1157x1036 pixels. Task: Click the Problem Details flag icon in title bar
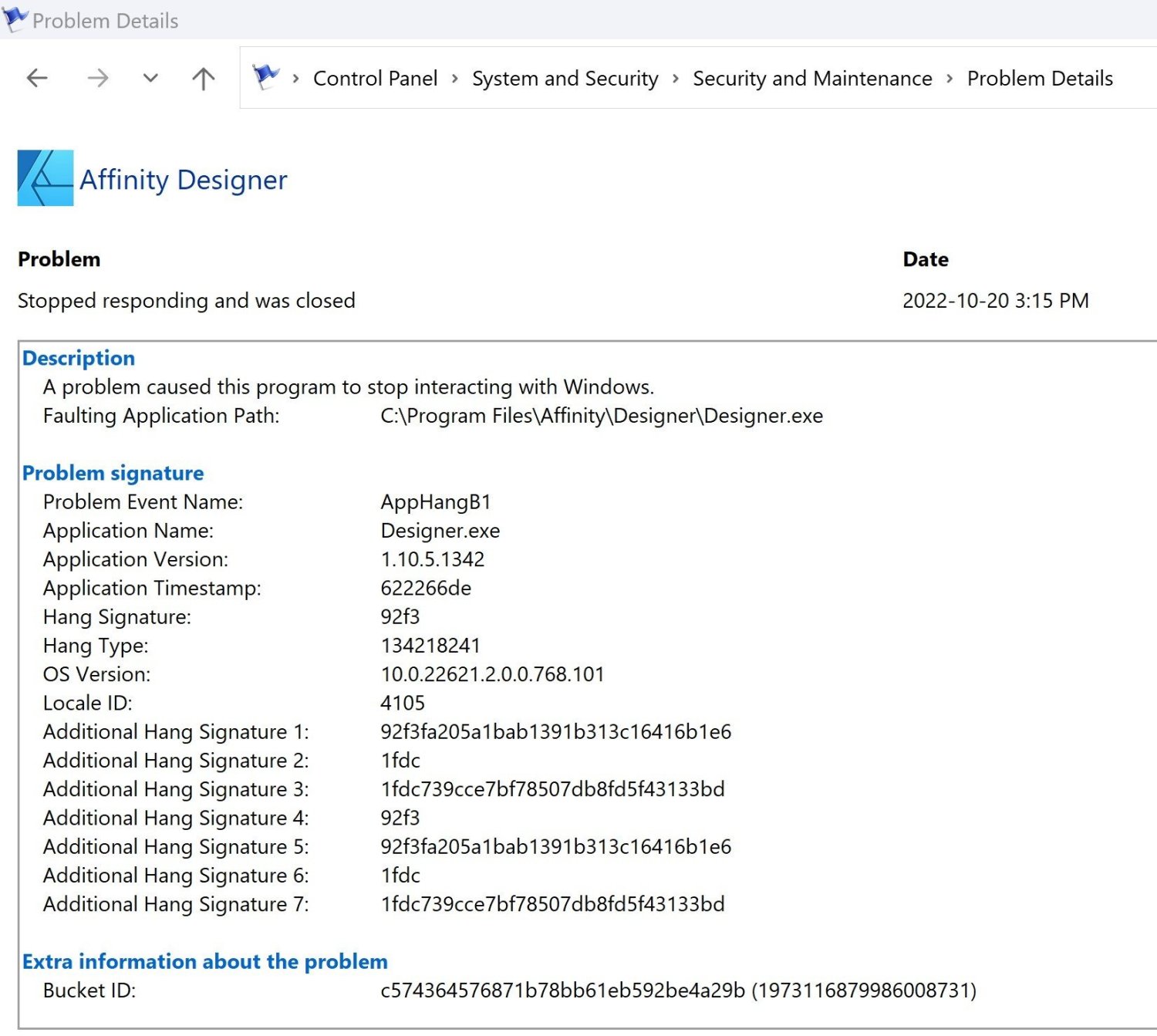point(15,19)
